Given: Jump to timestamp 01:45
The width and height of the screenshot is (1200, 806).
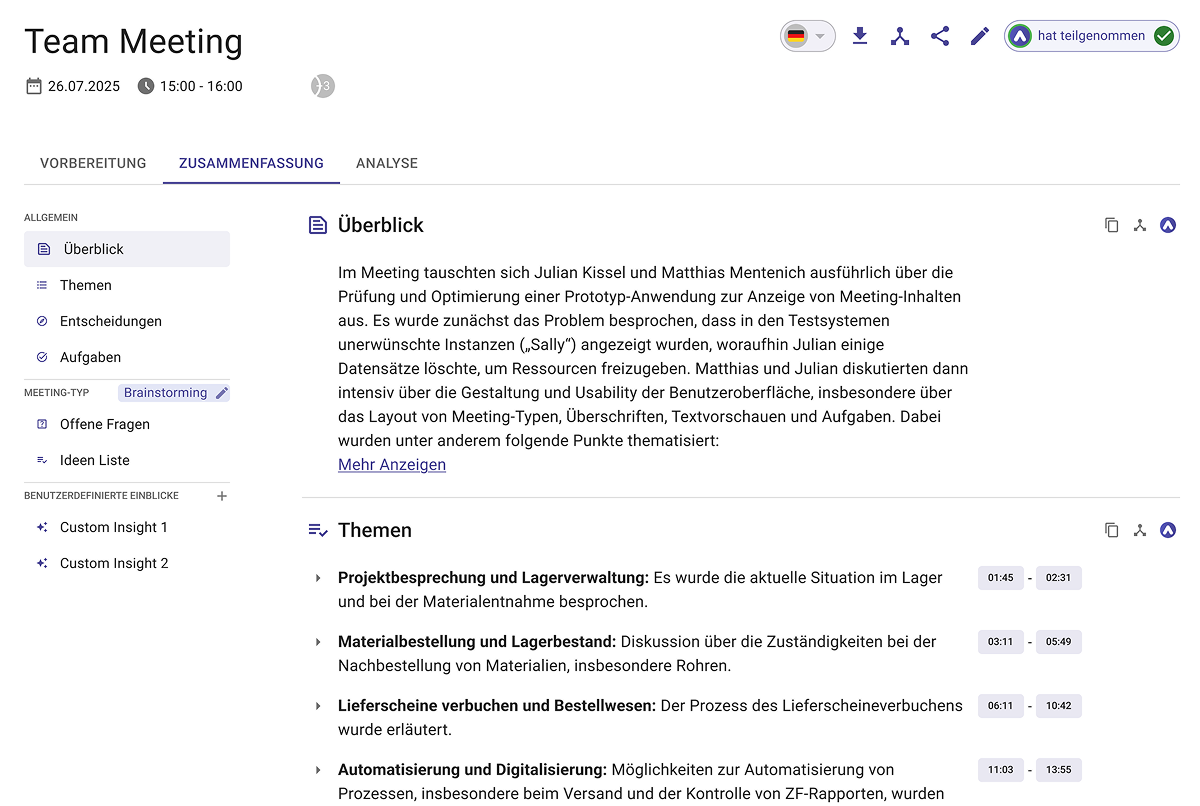Looking at the screenshot, I should (x=1000, y=578).
